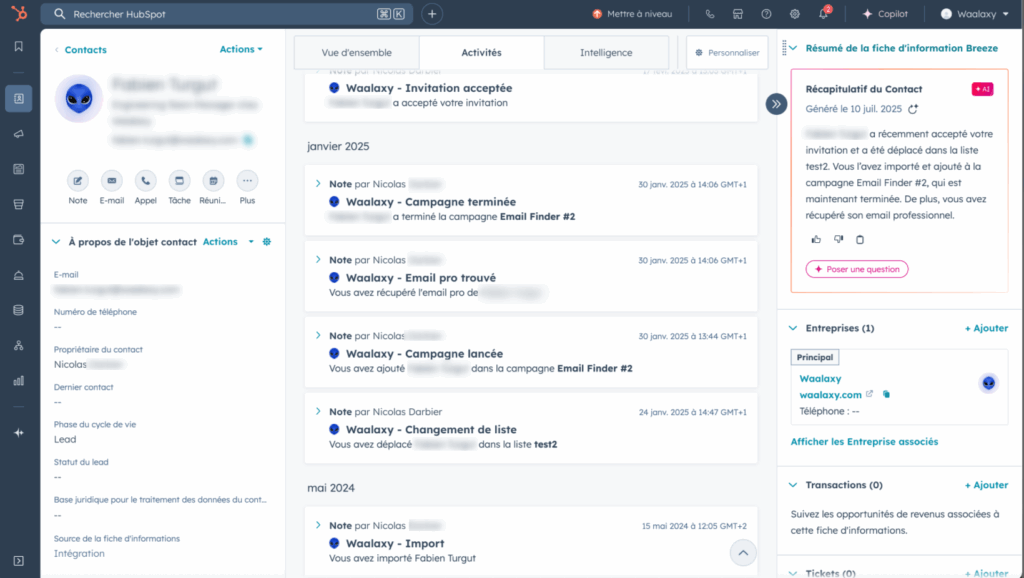Copy the waalaxy.com domain with the copy icon

click(x=886, y=394)
